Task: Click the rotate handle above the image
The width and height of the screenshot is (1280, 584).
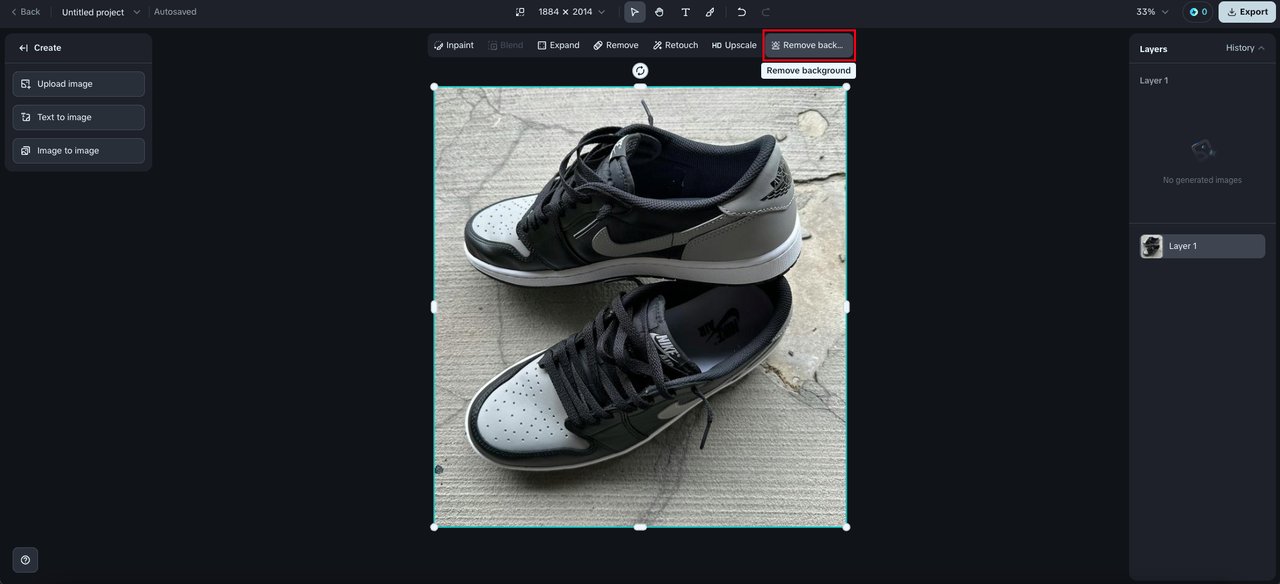Action: tap(640, 70)
